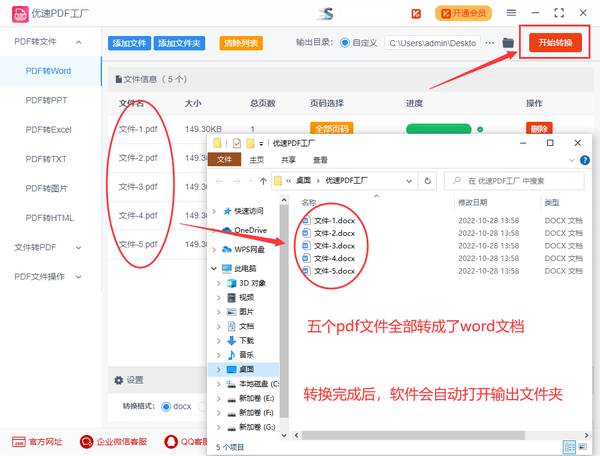This screenshot has height=456, width=600.
Task: Click the 添加文件夹 button
Action: [x=179, y=43]
